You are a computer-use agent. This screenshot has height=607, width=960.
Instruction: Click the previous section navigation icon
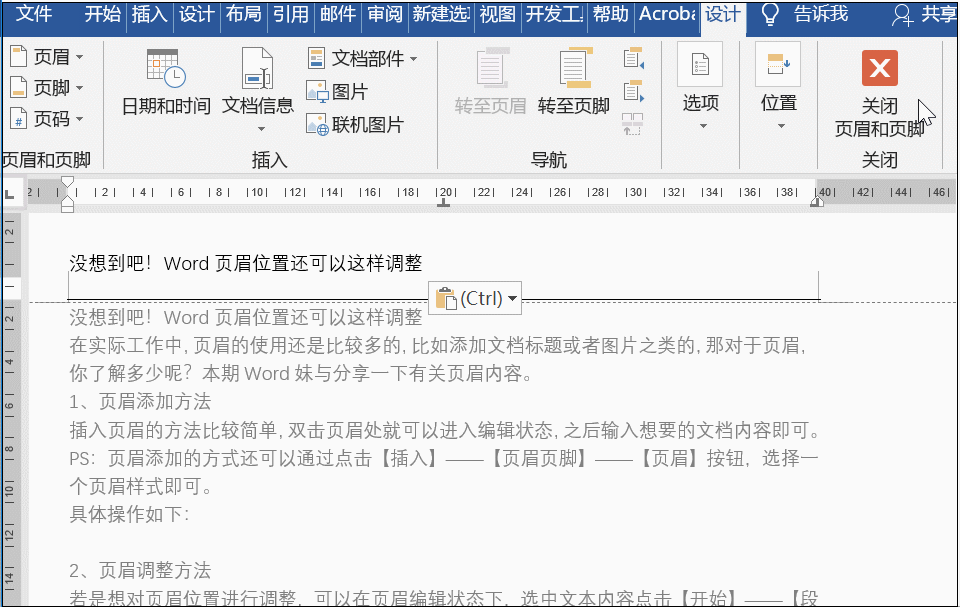(x=633, y=58)
